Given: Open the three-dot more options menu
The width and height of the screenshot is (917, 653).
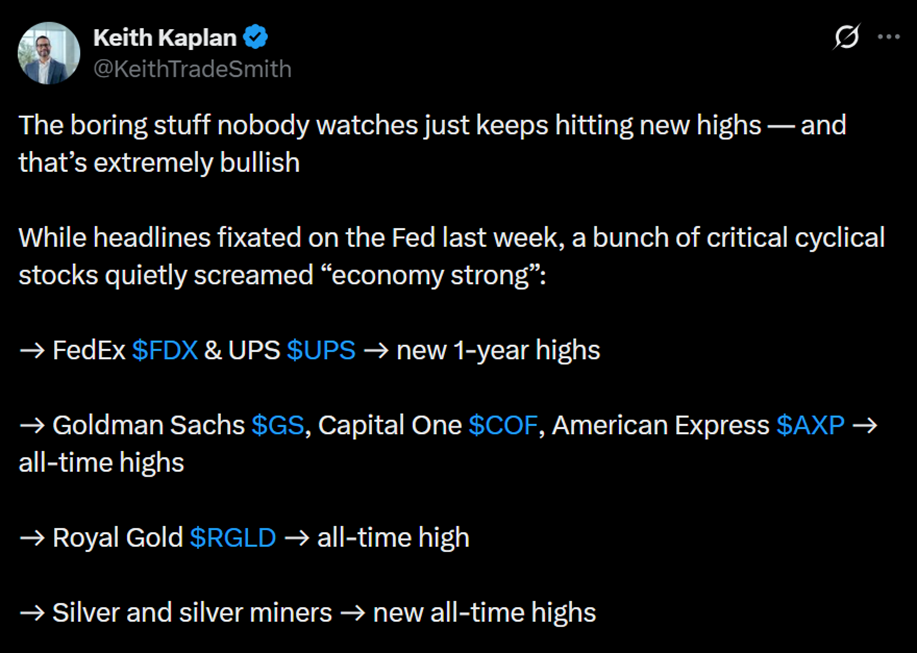Looking at the screenshot, I should point(888,37).
